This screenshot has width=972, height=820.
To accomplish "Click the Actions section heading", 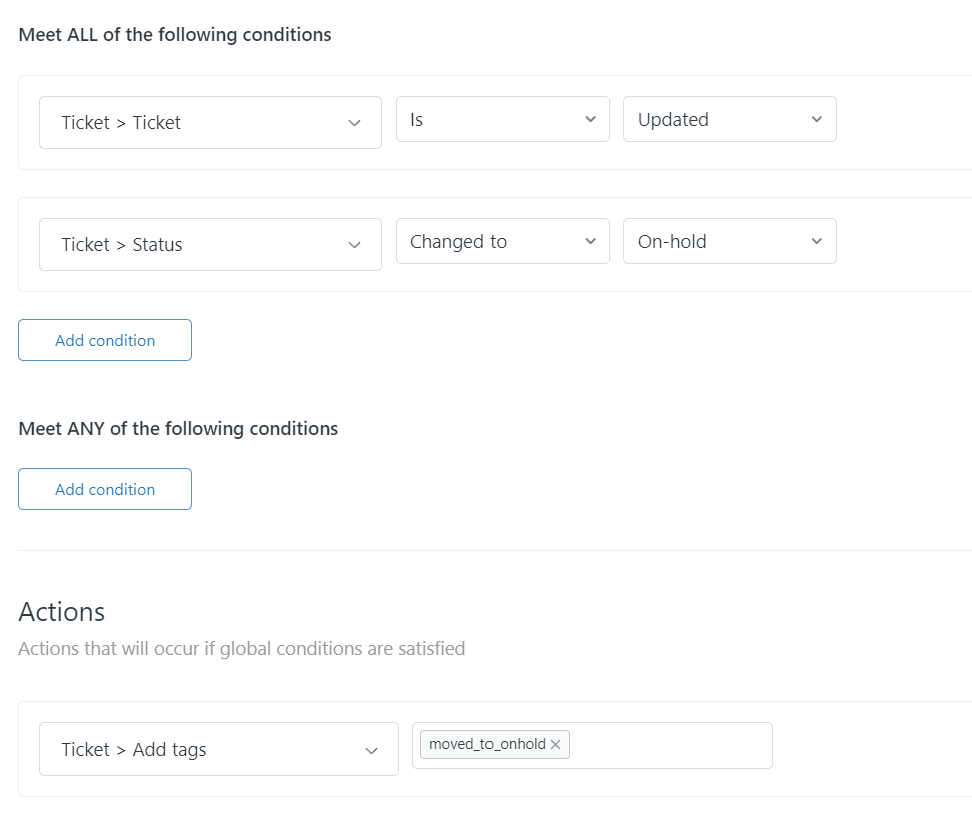I will click(62, 612).
